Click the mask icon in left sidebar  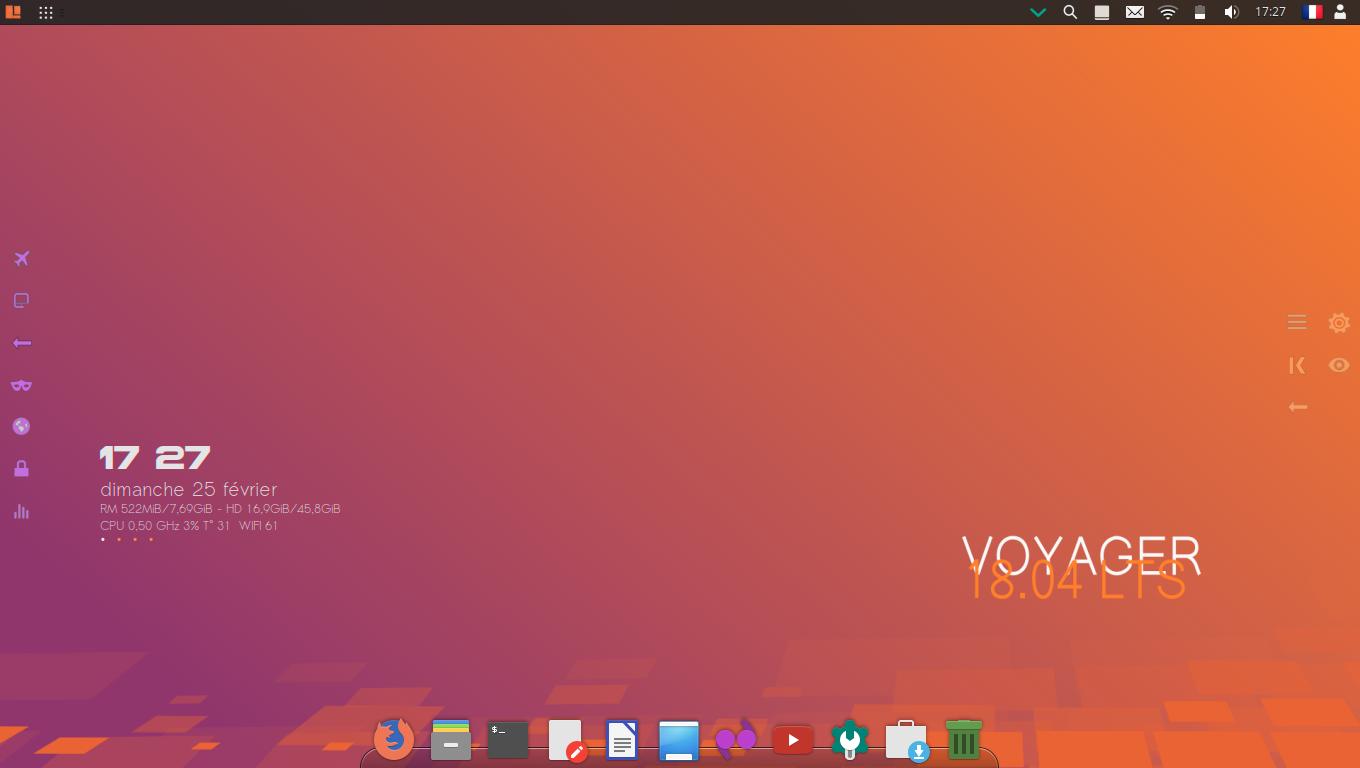coord(21,385)
